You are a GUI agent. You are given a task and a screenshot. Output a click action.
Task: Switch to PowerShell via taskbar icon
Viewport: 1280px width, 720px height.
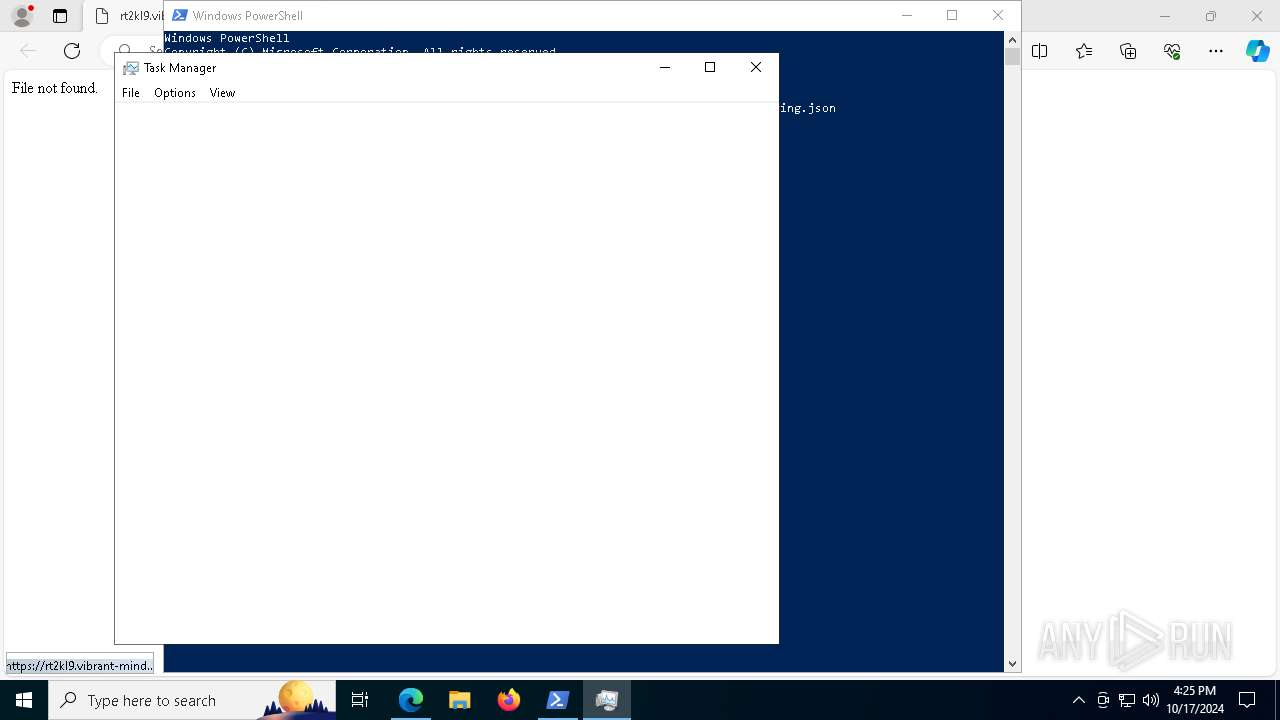click(557, 700)
